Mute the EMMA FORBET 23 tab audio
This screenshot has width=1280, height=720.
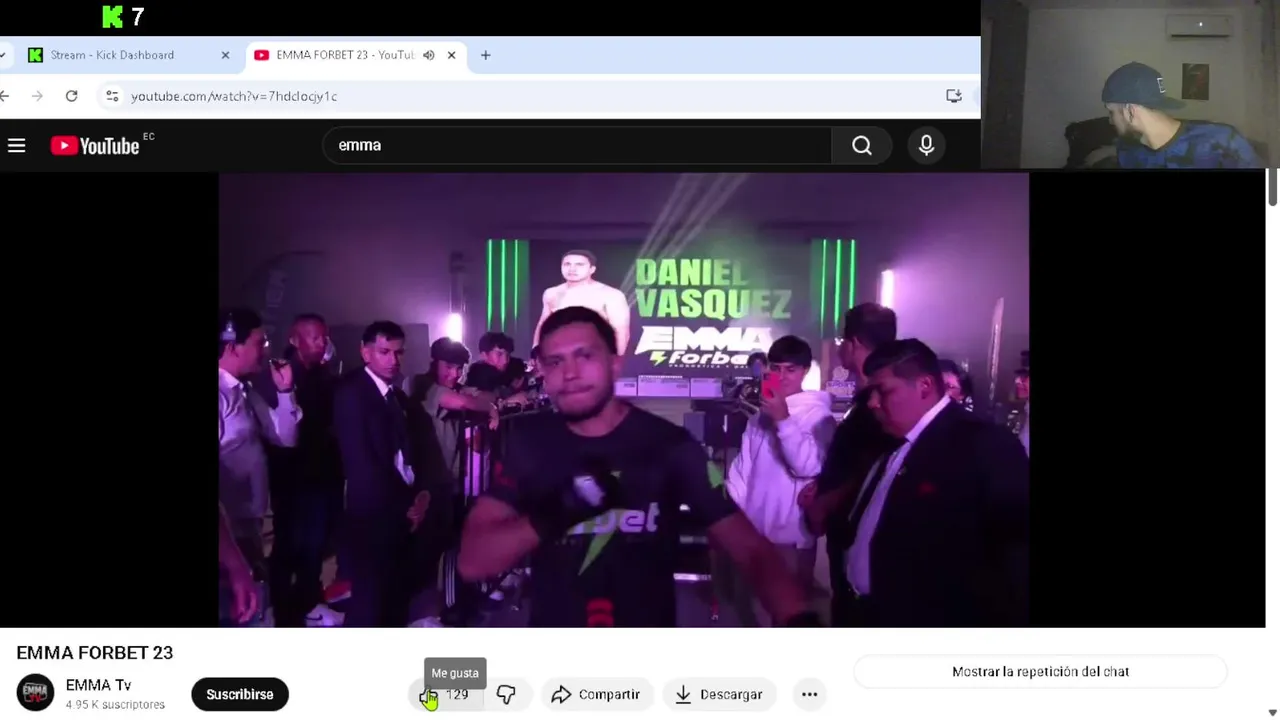[429, 55]
